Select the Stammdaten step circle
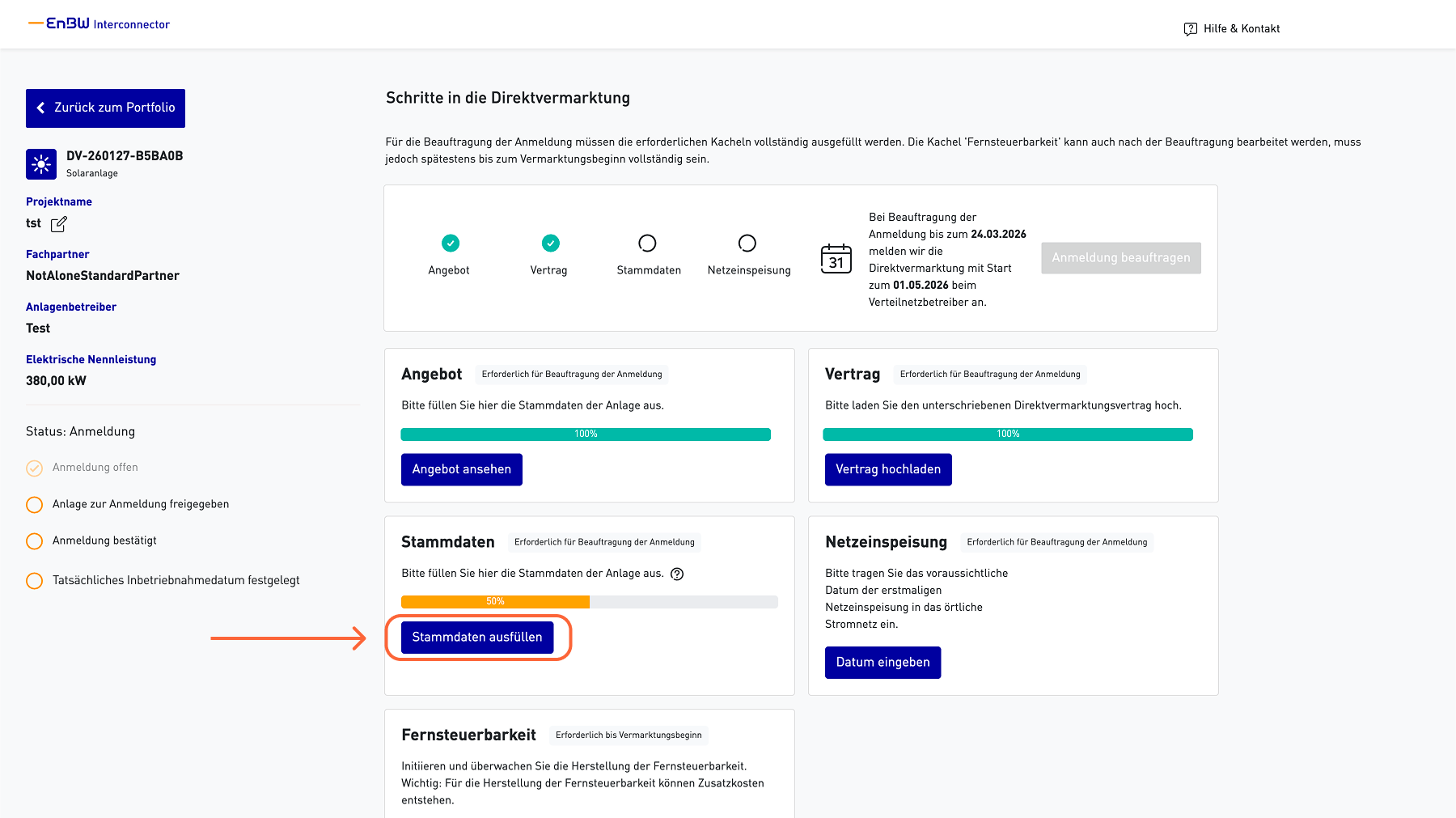The height and width of the screenshot is (818, 1456). [647, 243]
